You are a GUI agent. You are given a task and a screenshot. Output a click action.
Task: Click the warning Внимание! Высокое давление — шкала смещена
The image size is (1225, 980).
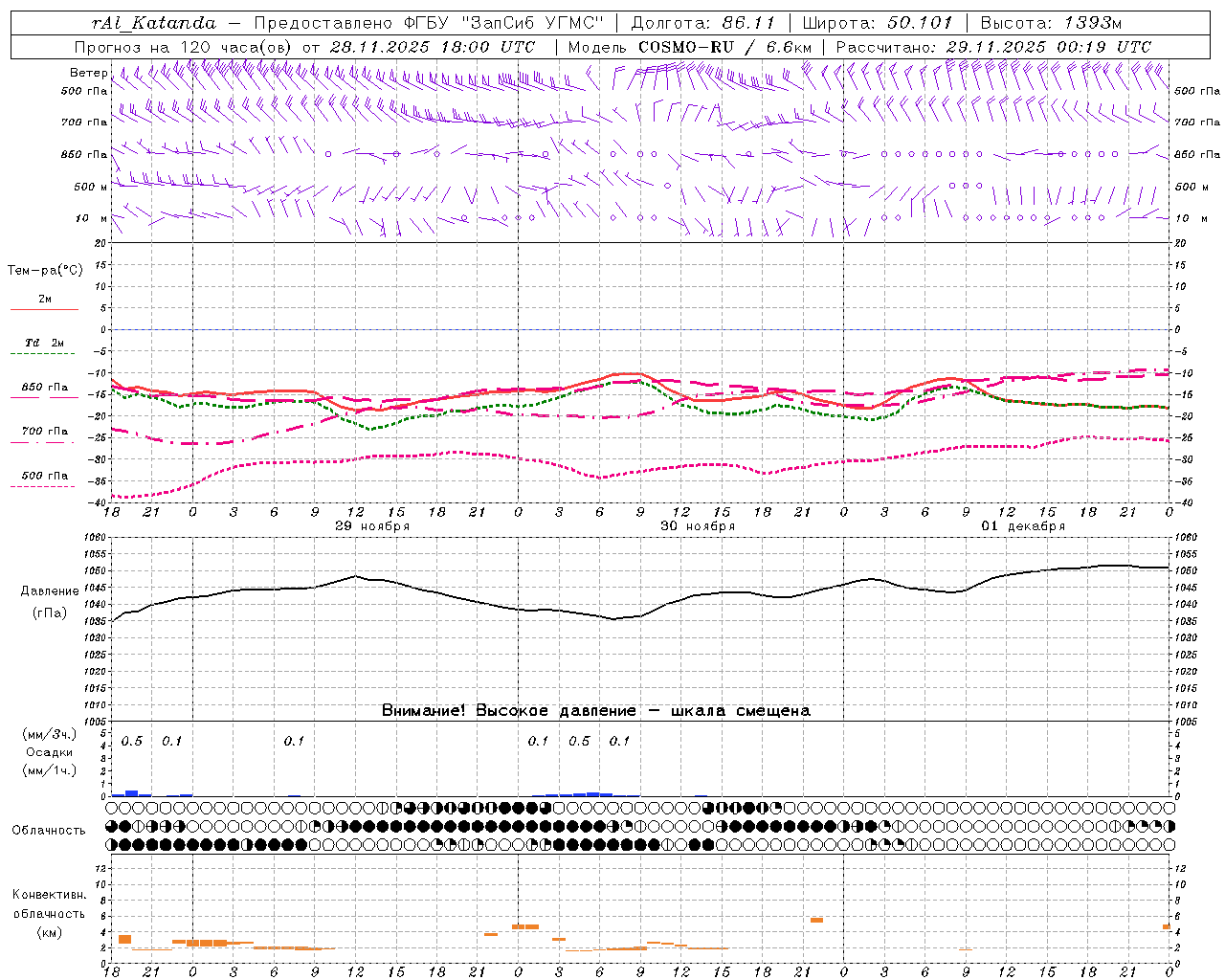[596, 711]
